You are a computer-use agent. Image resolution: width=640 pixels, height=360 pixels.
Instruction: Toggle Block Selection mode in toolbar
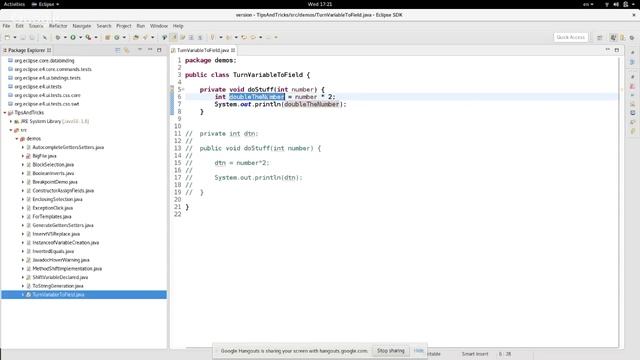point(191,37)
